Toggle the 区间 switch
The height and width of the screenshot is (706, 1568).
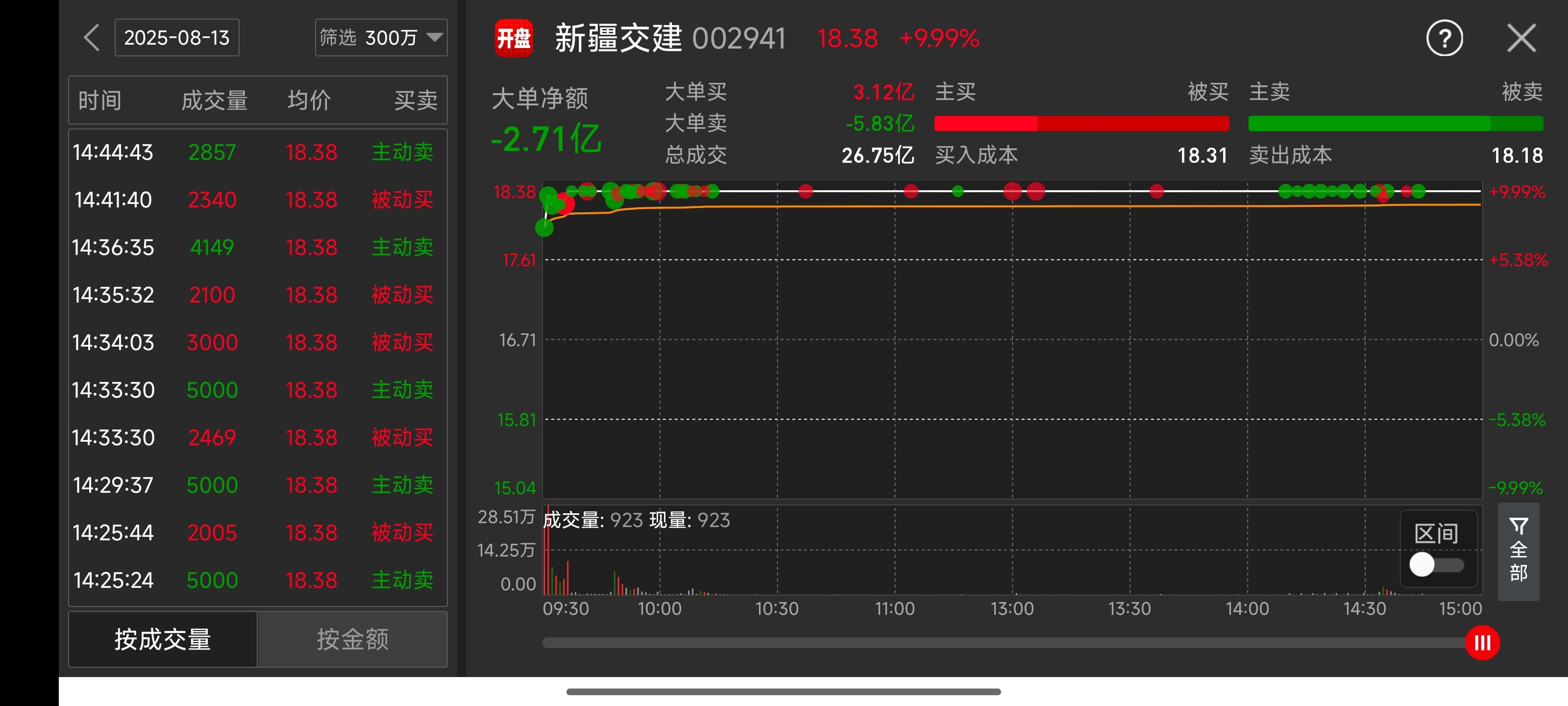tap(1436, 565)
